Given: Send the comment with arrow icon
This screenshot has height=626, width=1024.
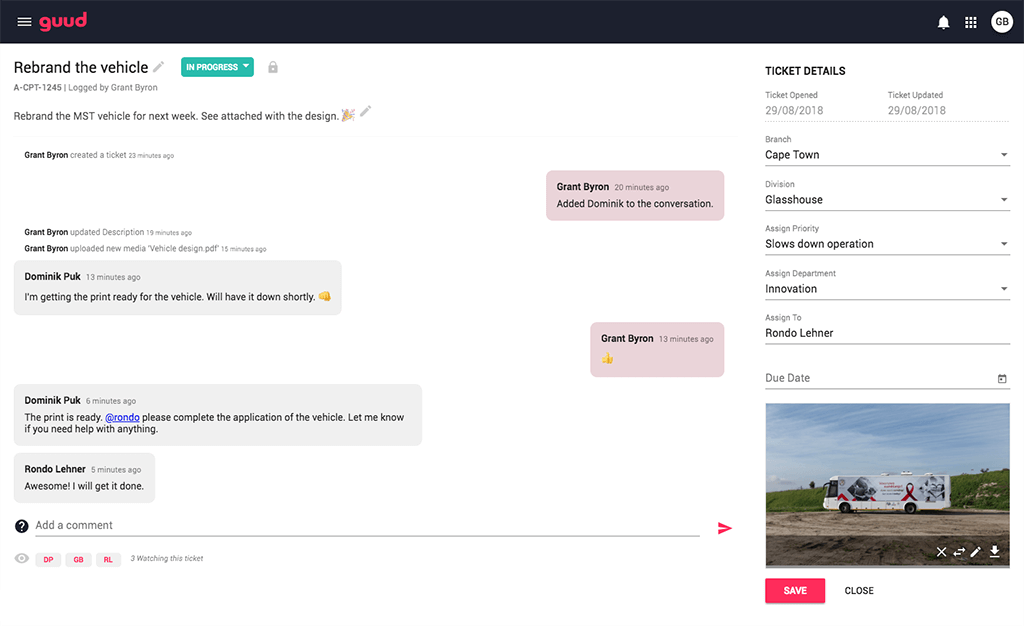Looking at the screenshot, I should click(x=724, y=528).
